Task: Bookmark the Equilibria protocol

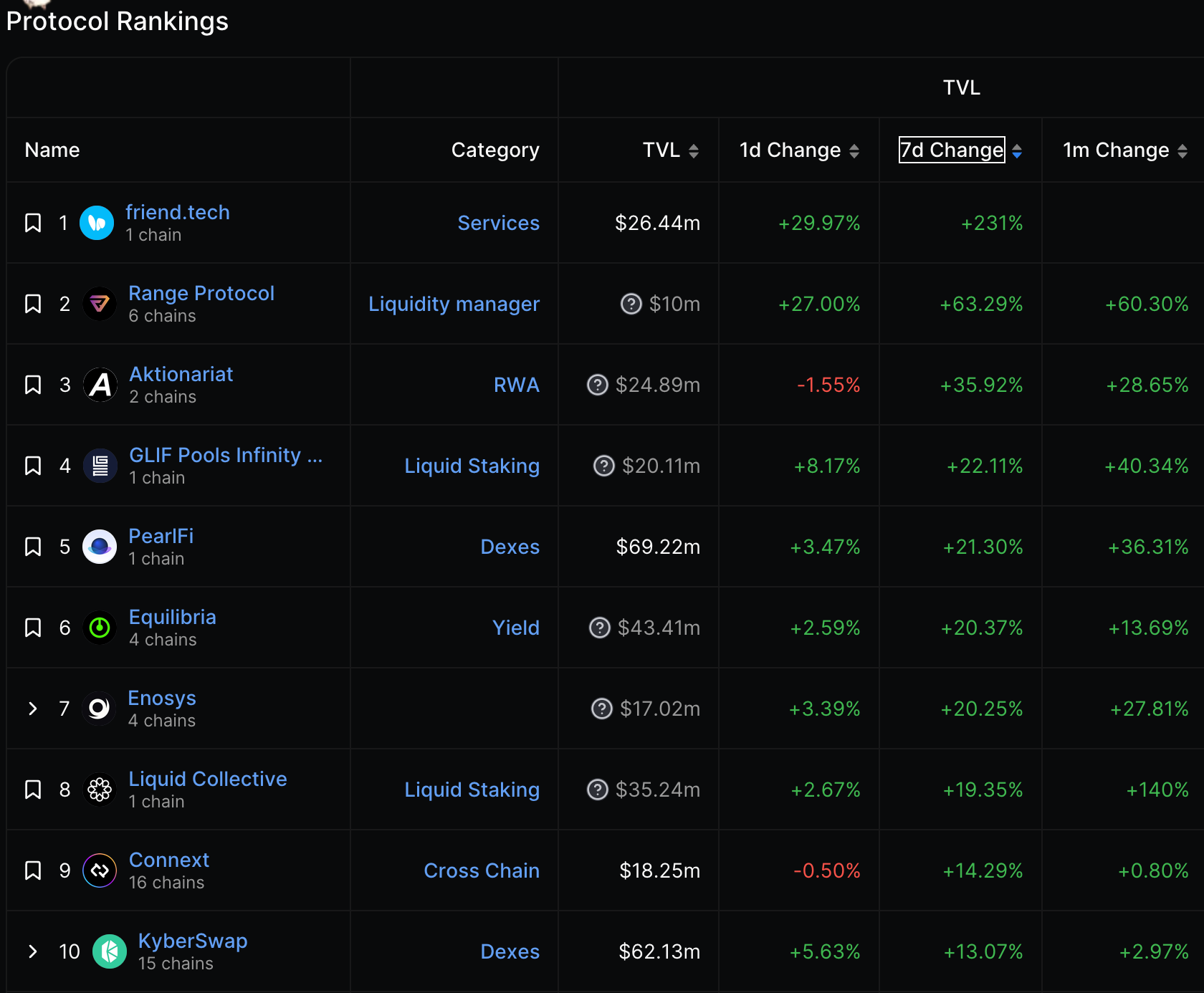Action: [x=33, y=628]
